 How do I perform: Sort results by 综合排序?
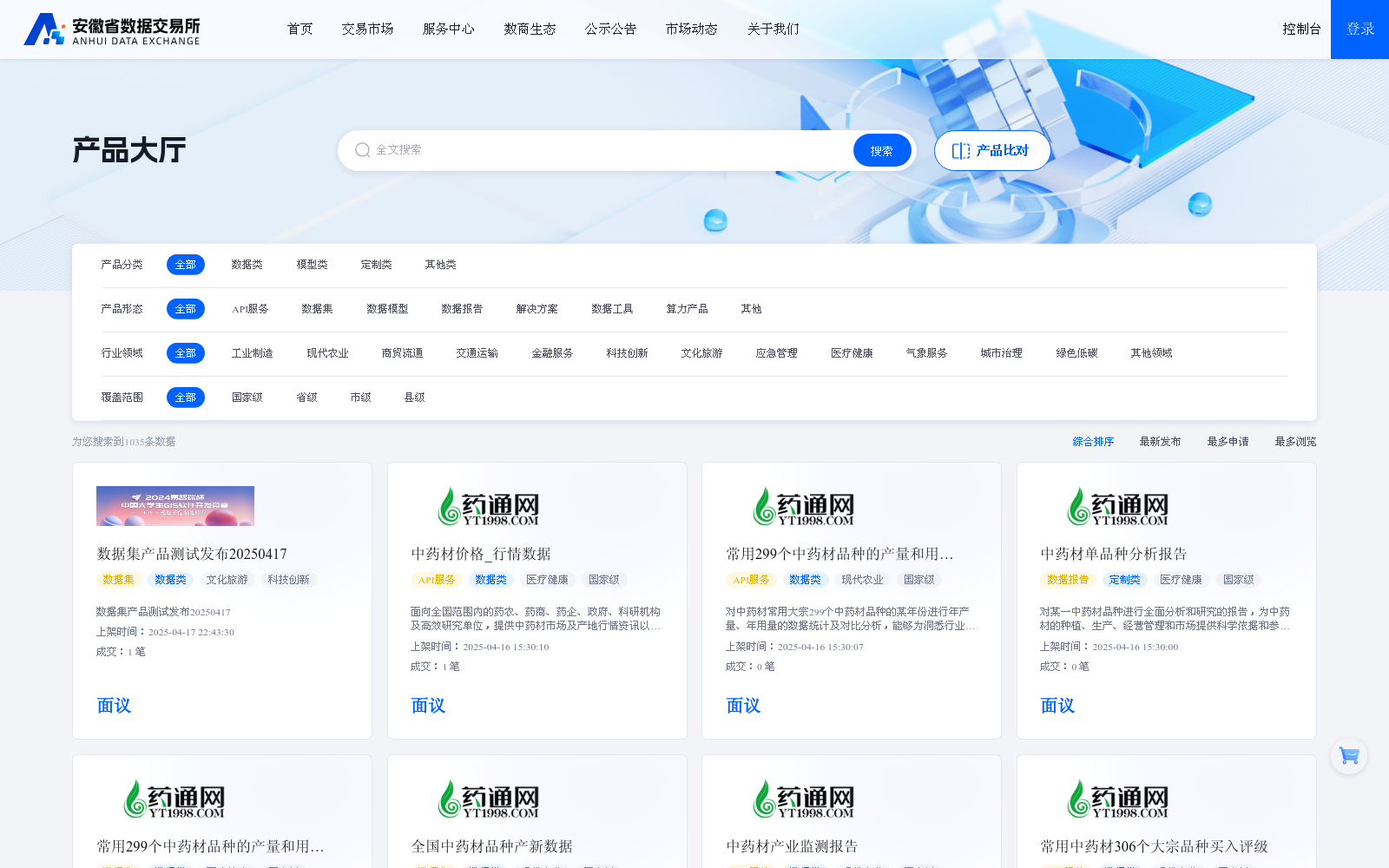(x=1093, y=442)
